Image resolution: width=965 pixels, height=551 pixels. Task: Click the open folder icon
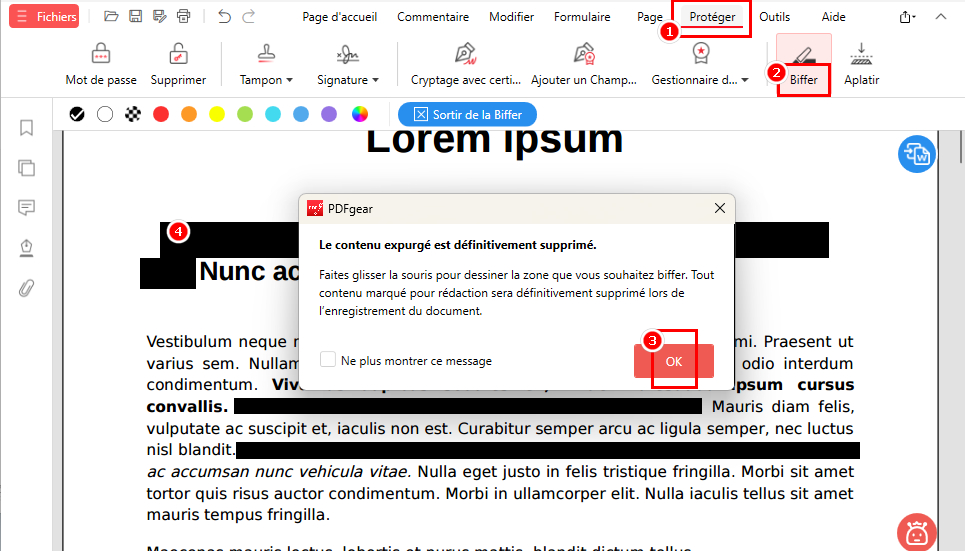click(x=111, y=17)
